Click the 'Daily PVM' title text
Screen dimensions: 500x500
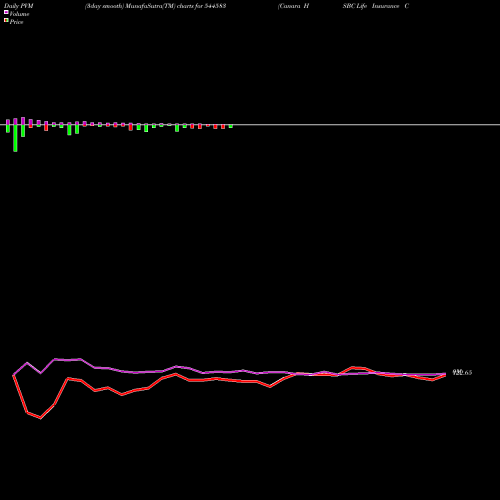point(19,6)
